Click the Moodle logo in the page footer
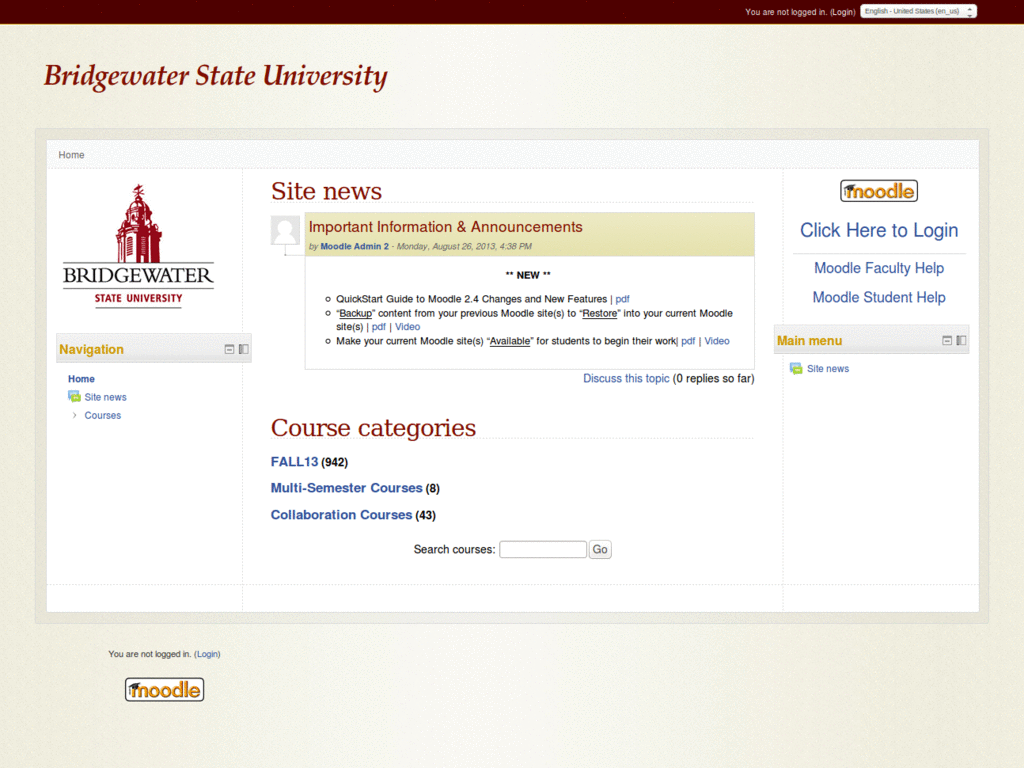Viewport: 1024px width, 768px height. pyautogui.click(x=165, y=689)
